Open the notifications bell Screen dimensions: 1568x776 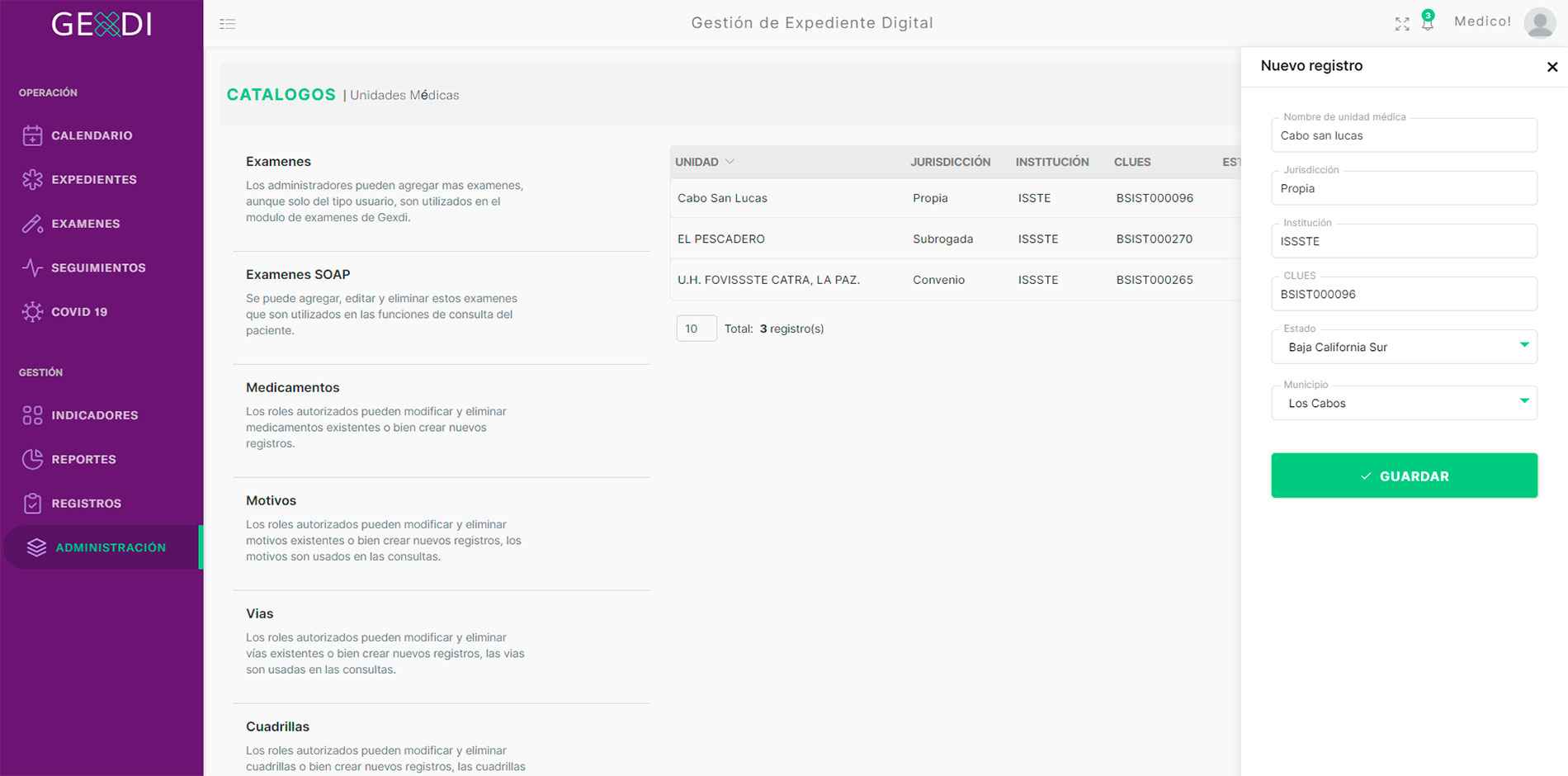coord(1428,22)
